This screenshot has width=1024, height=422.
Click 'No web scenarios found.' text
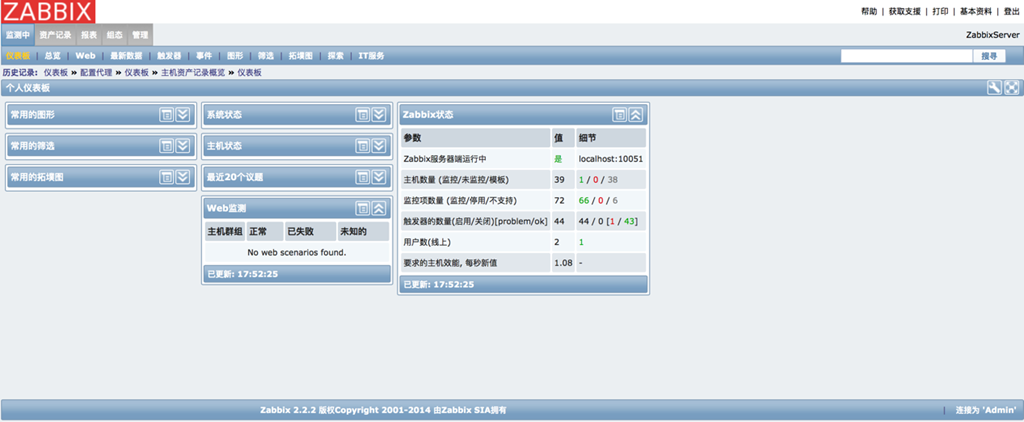tap(297, 252)
